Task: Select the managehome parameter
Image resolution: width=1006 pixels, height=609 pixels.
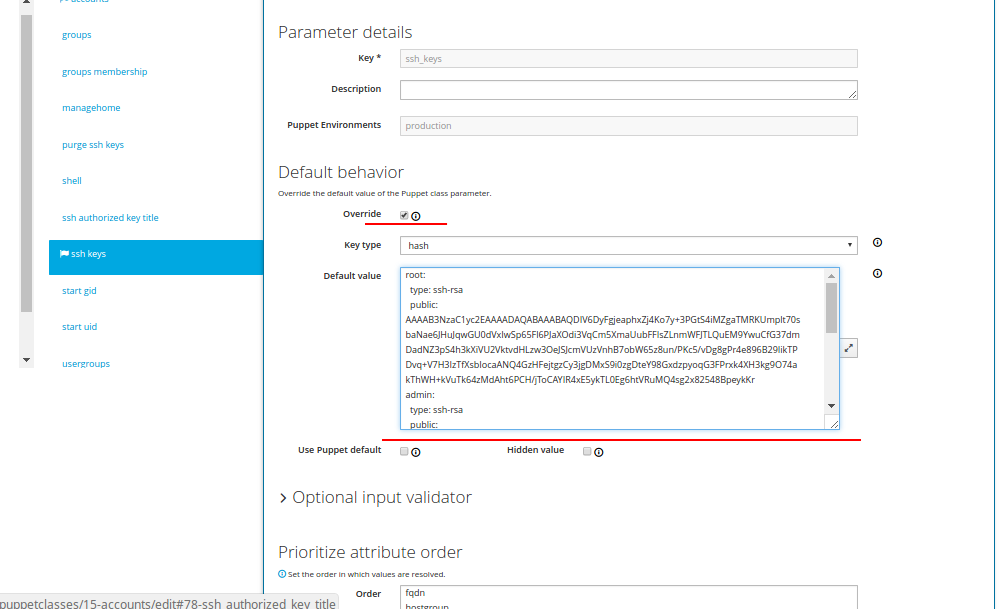Action: pyautogui.click(x=91, y=108)
